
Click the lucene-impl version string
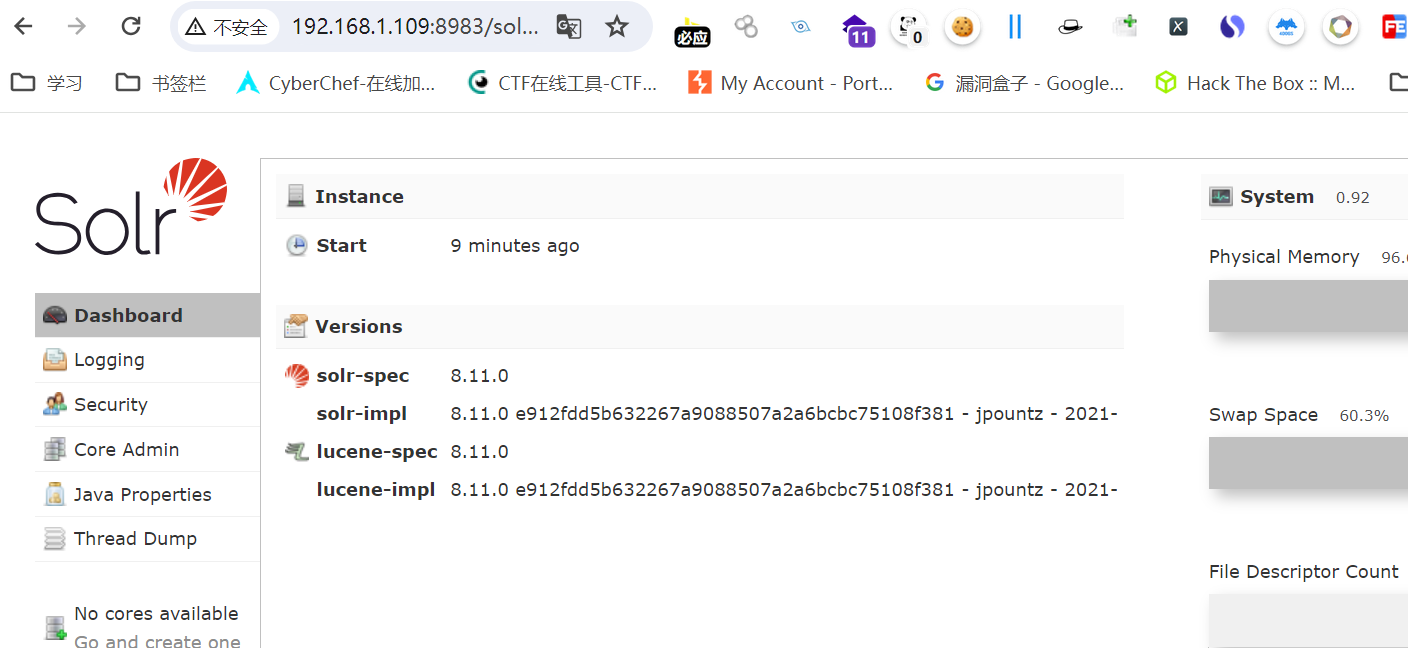(x=783, y=490)
